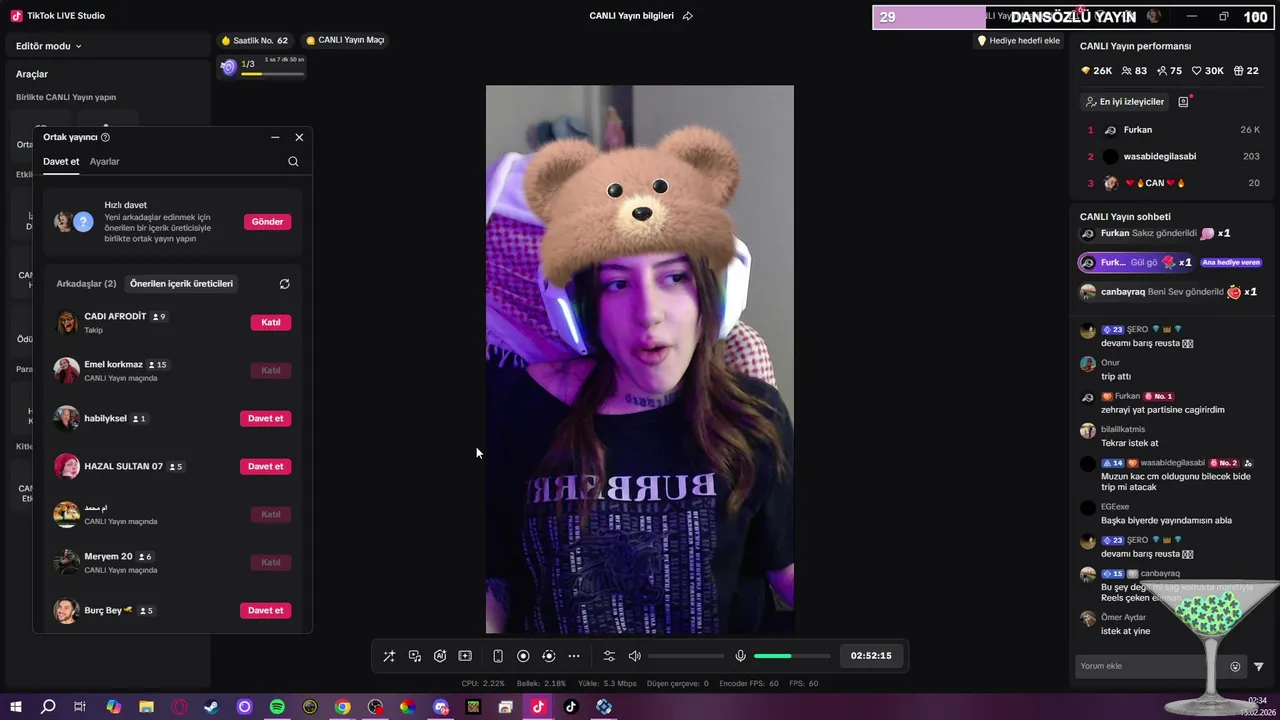Switch to the Ayarlar tab

[104, 162]
